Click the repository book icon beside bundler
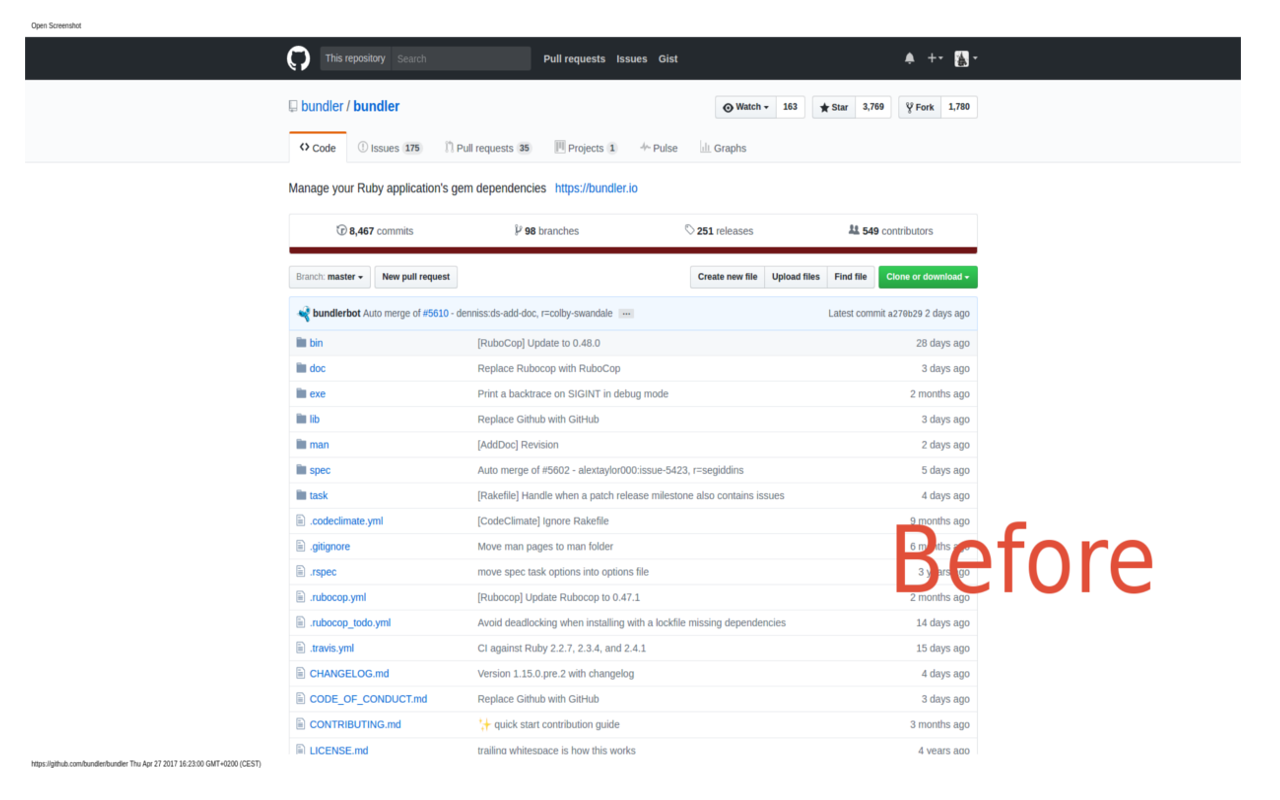Viewport: 1280px width, 800px height. (293, 107)
